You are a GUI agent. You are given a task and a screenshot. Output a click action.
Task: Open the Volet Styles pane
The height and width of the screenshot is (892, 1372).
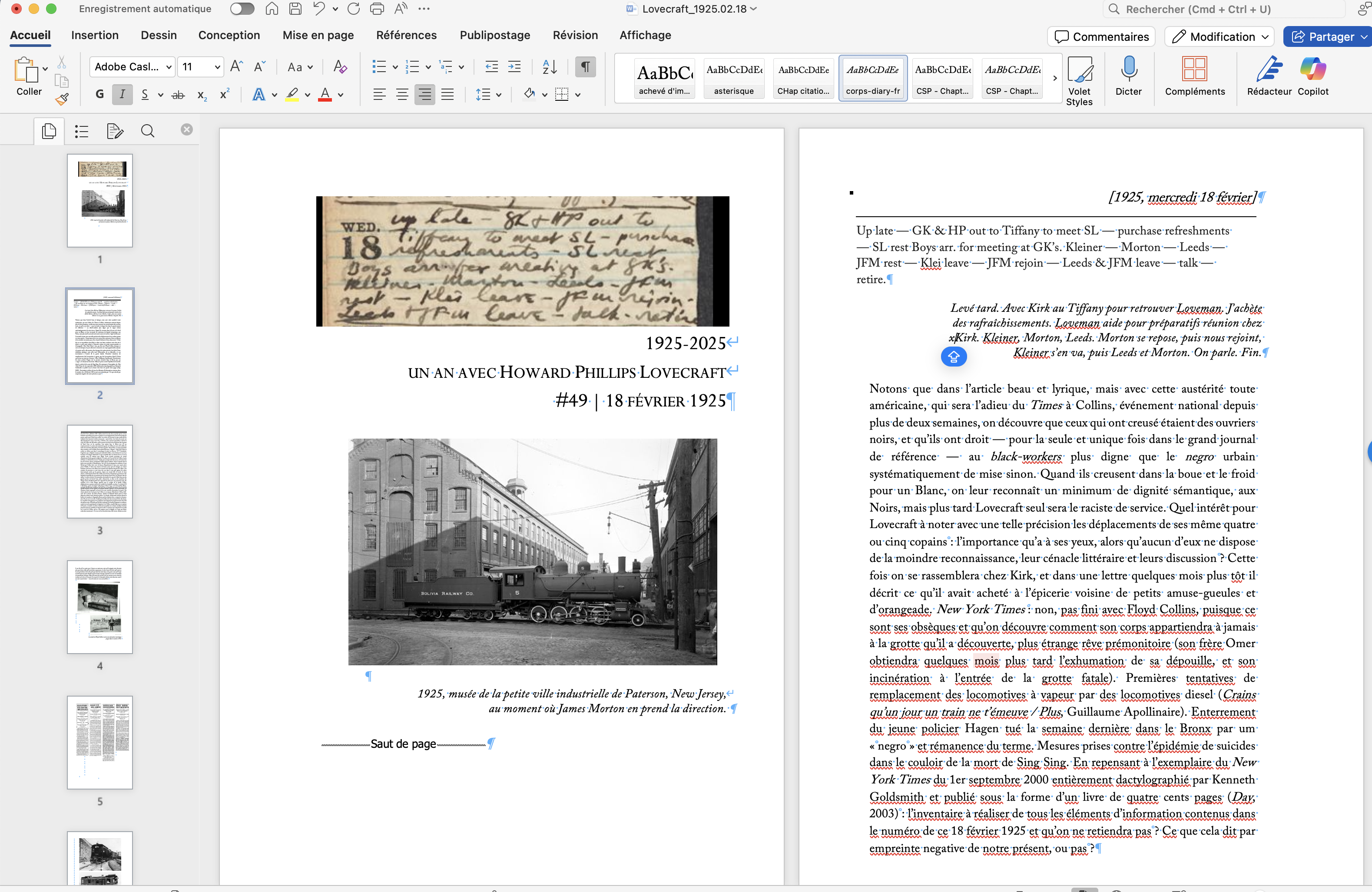point(1079,81)
